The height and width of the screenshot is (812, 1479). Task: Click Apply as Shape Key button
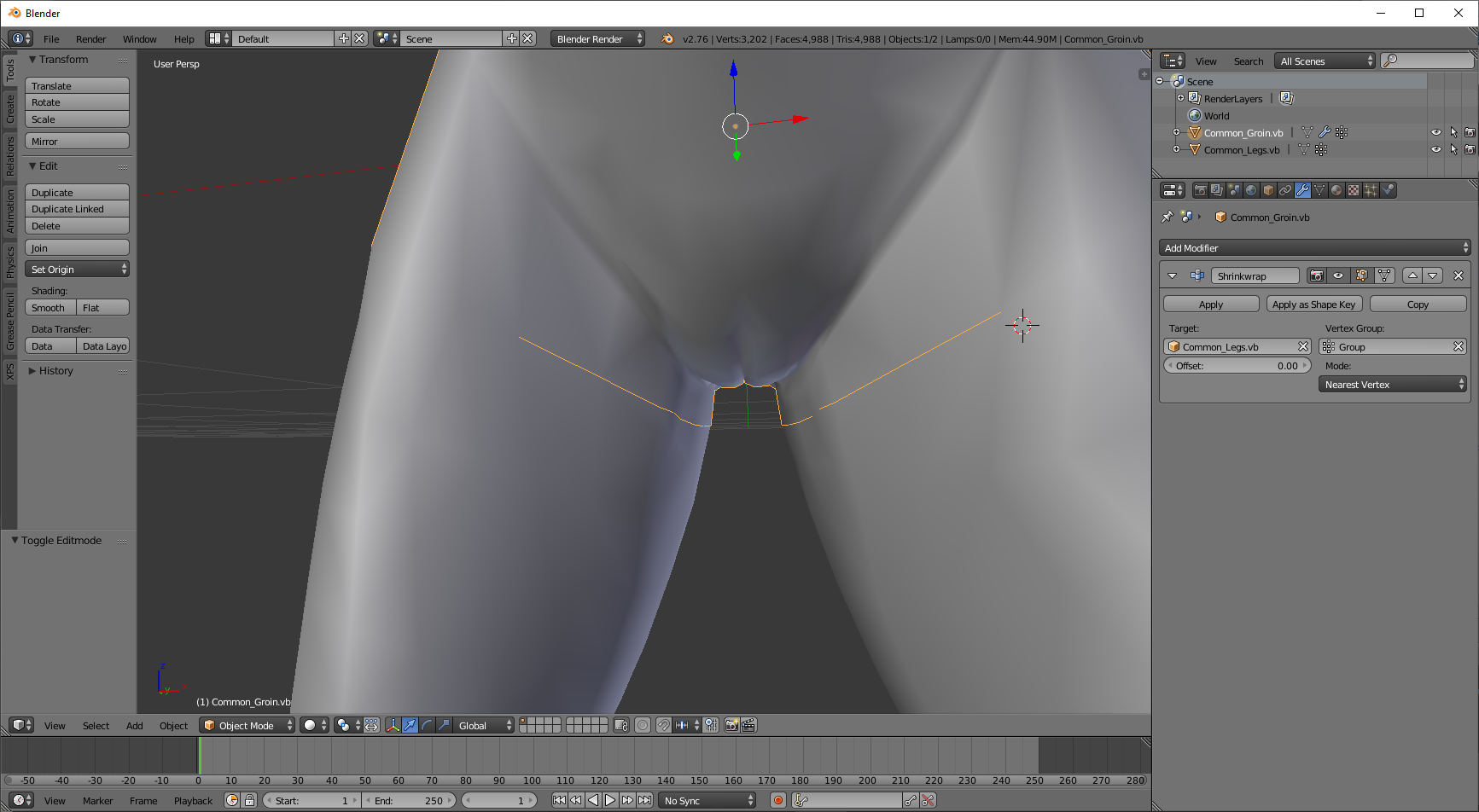click(x=1314, y=304)
